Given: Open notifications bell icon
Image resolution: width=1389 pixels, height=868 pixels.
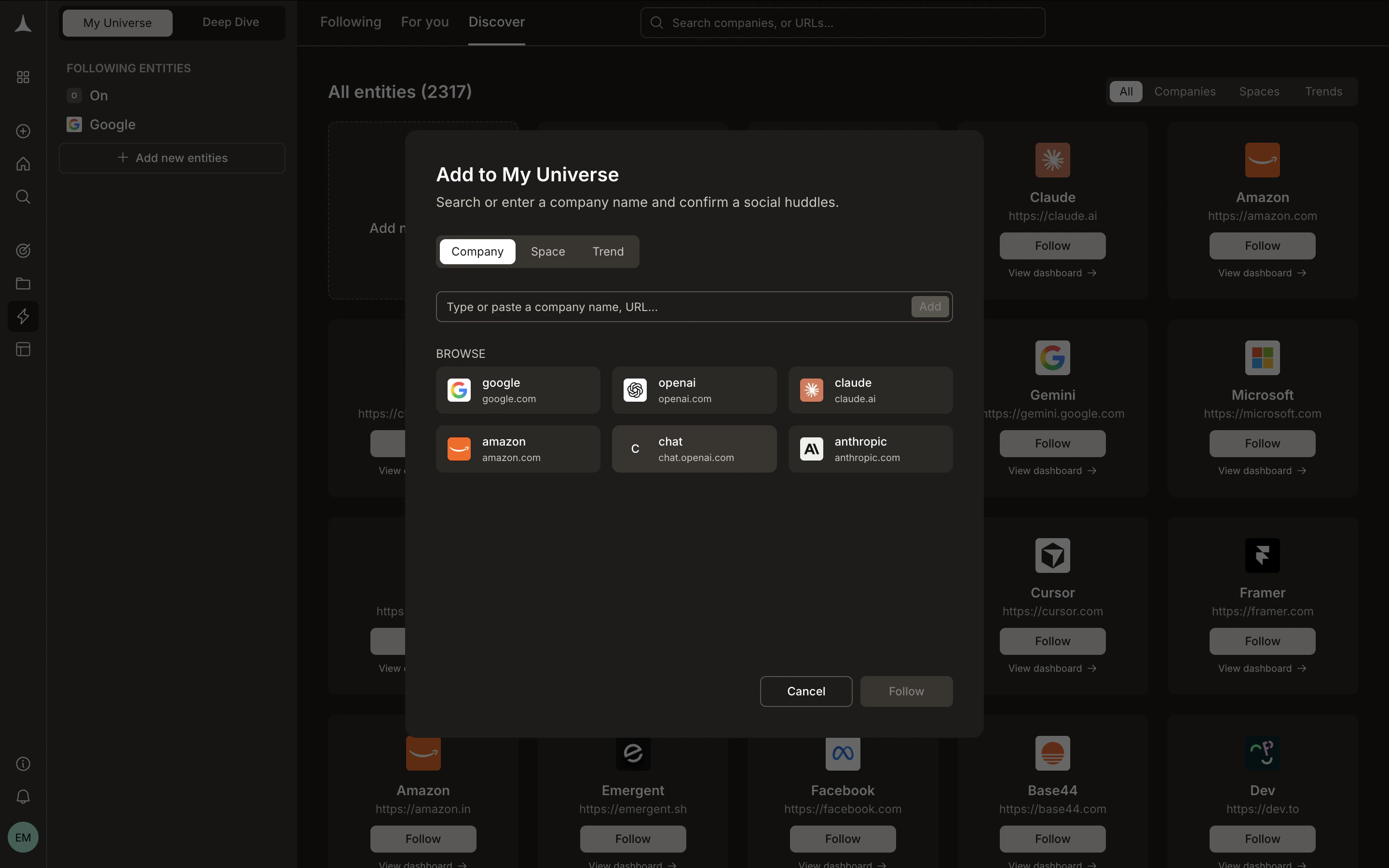Looking at the screenshot, I should point(23,796).
